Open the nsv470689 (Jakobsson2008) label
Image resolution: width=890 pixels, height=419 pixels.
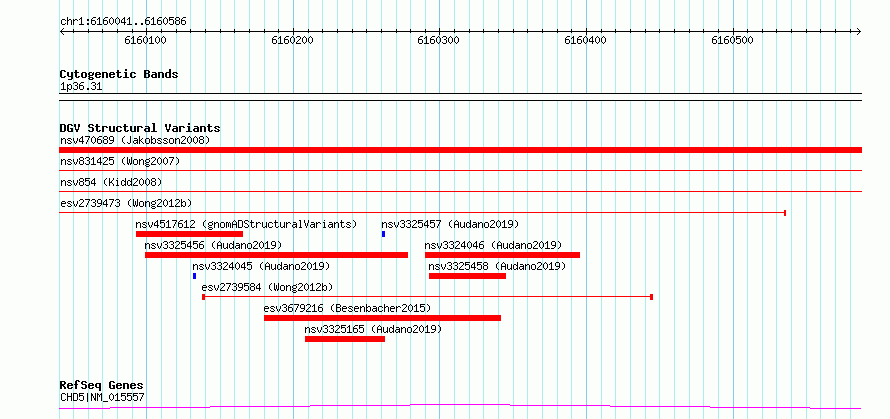pos(135,140)
